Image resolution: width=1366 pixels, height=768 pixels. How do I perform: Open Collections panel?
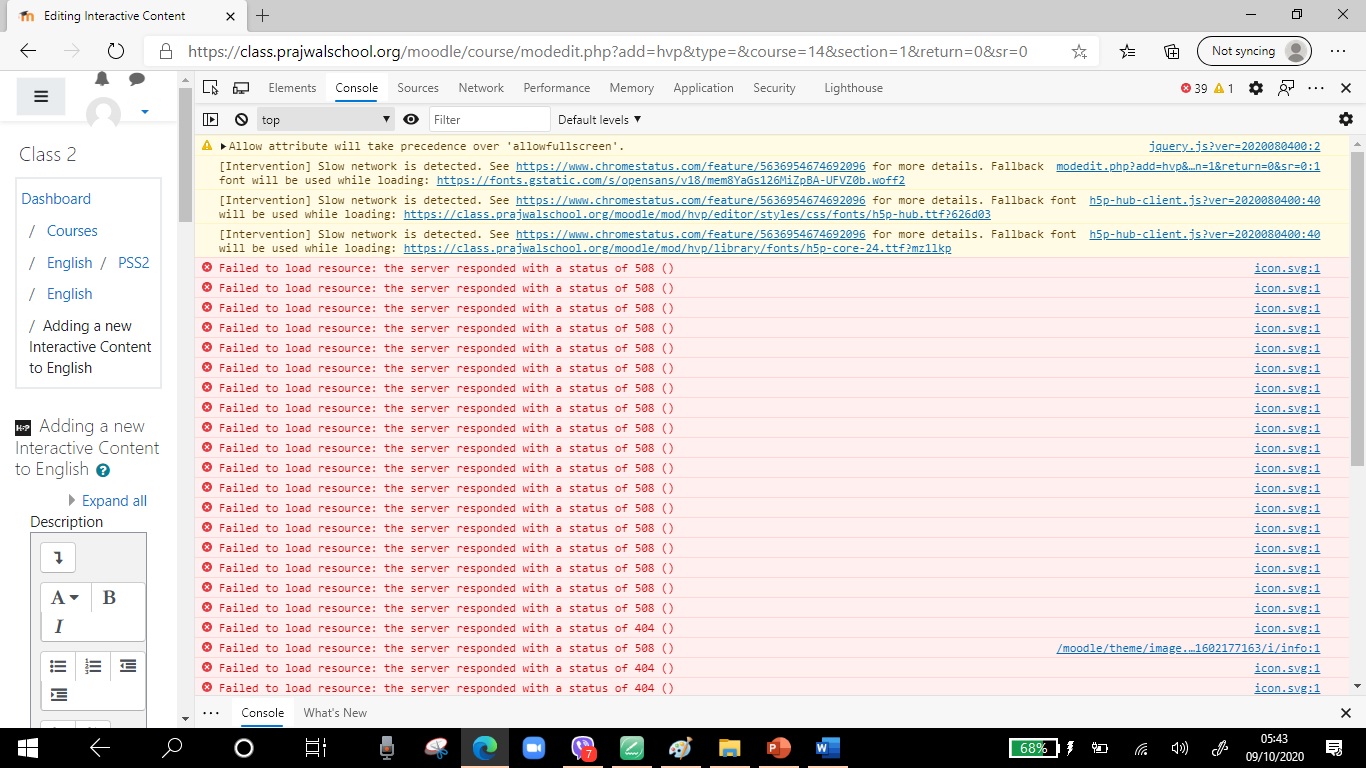(x=1172, y=51)
